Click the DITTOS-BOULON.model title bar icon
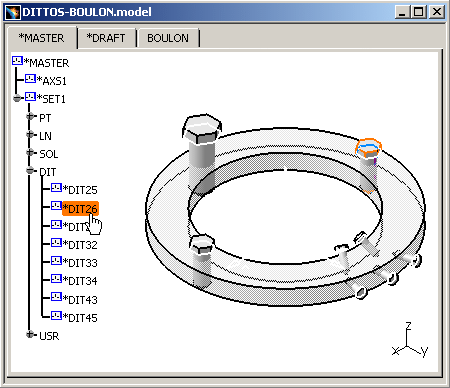The image size is (450, 388). (13, 12)
